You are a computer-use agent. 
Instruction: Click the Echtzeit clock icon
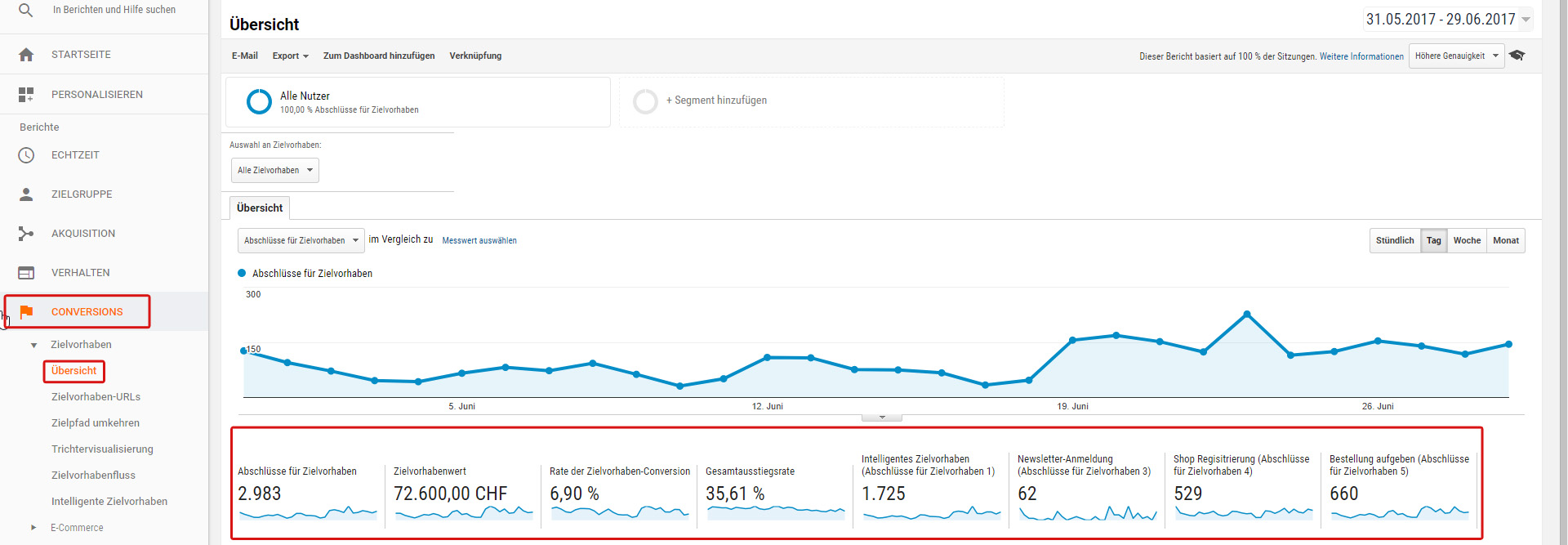pos(26,155)
